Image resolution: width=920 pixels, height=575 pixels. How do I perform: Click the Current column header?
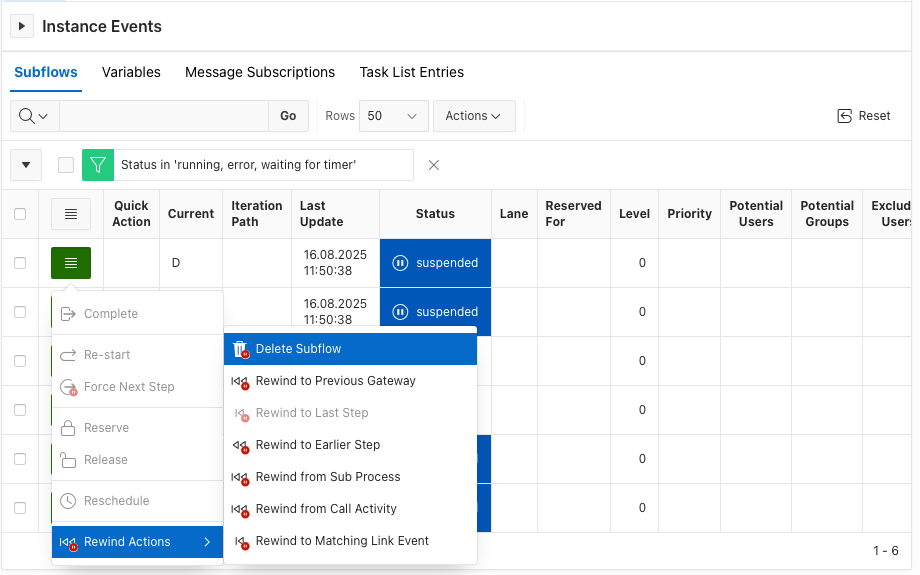191,214
